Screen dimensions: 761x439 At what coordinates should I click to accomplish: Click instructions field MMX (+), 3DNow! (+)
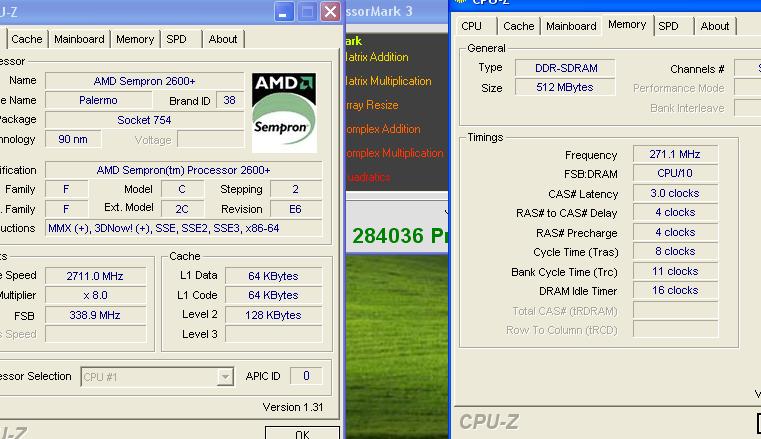(x=183, y=228)
